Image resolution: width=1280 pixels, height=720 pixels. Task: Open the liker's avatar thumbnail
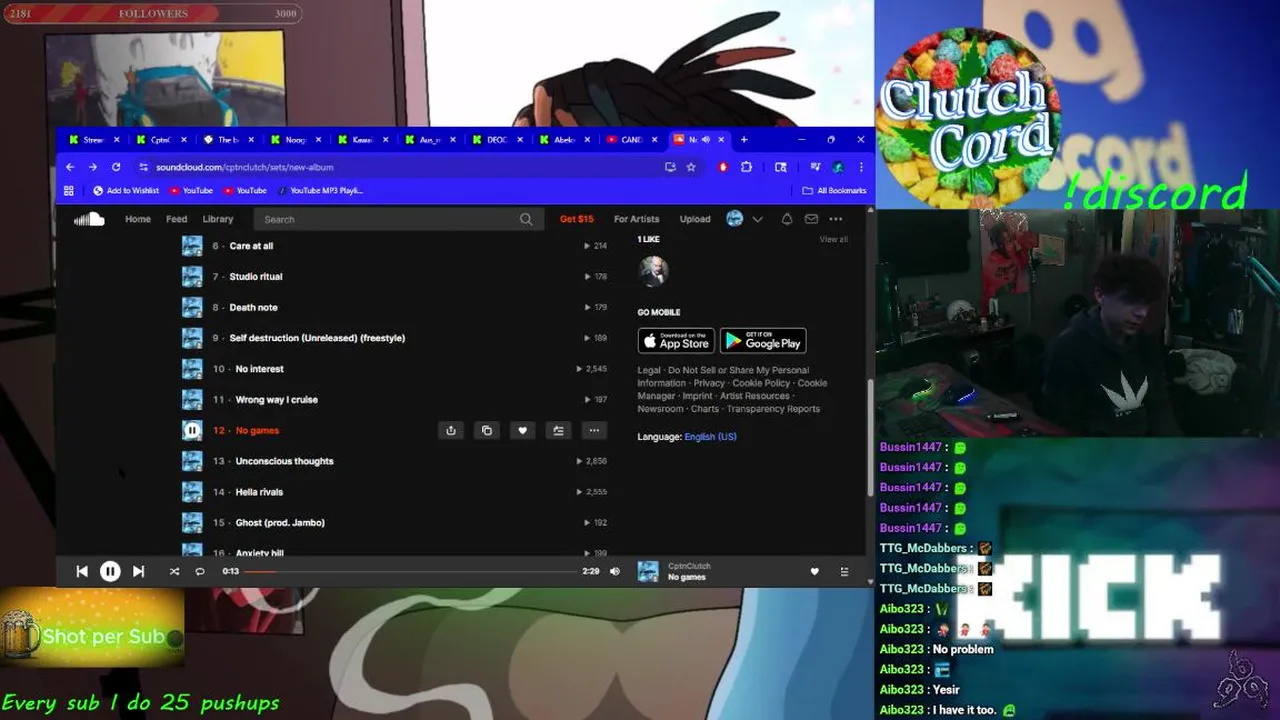coord(653,270)
